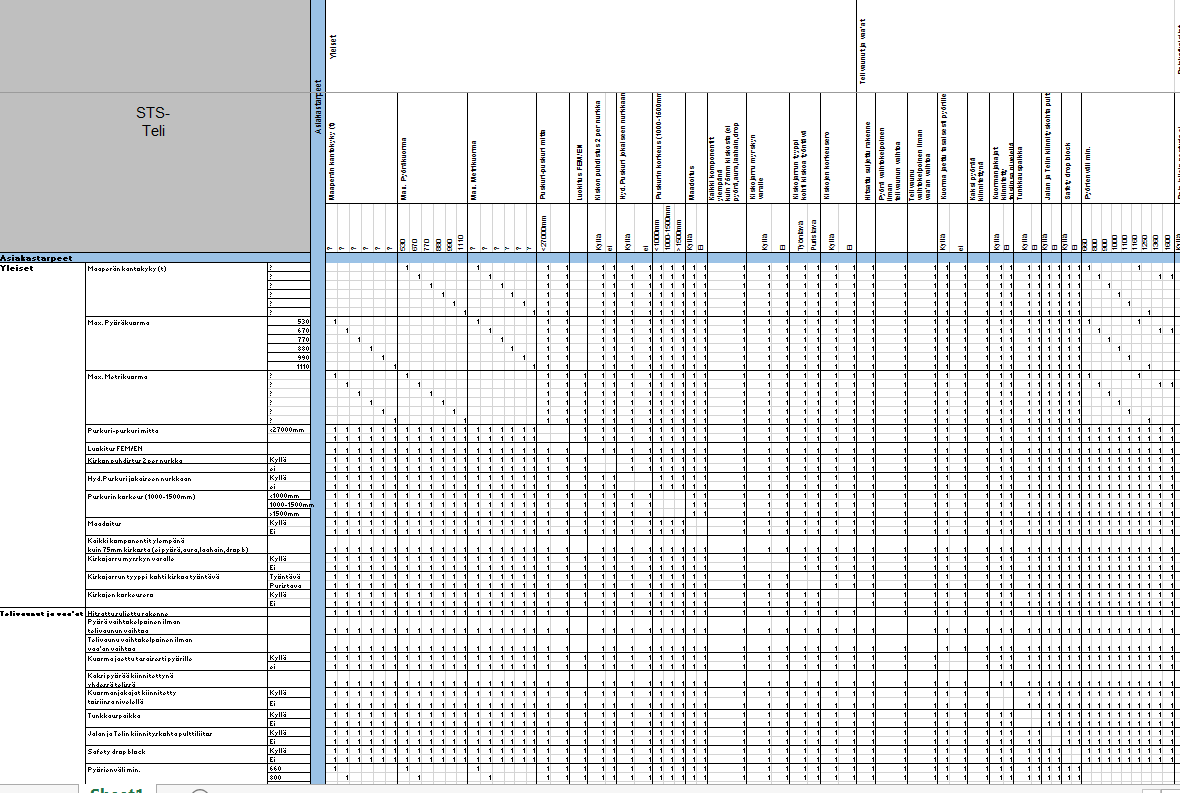Select the '770' value cell in left value column
The width and height of the screenshot is (1180, 793).
[289, 340]
